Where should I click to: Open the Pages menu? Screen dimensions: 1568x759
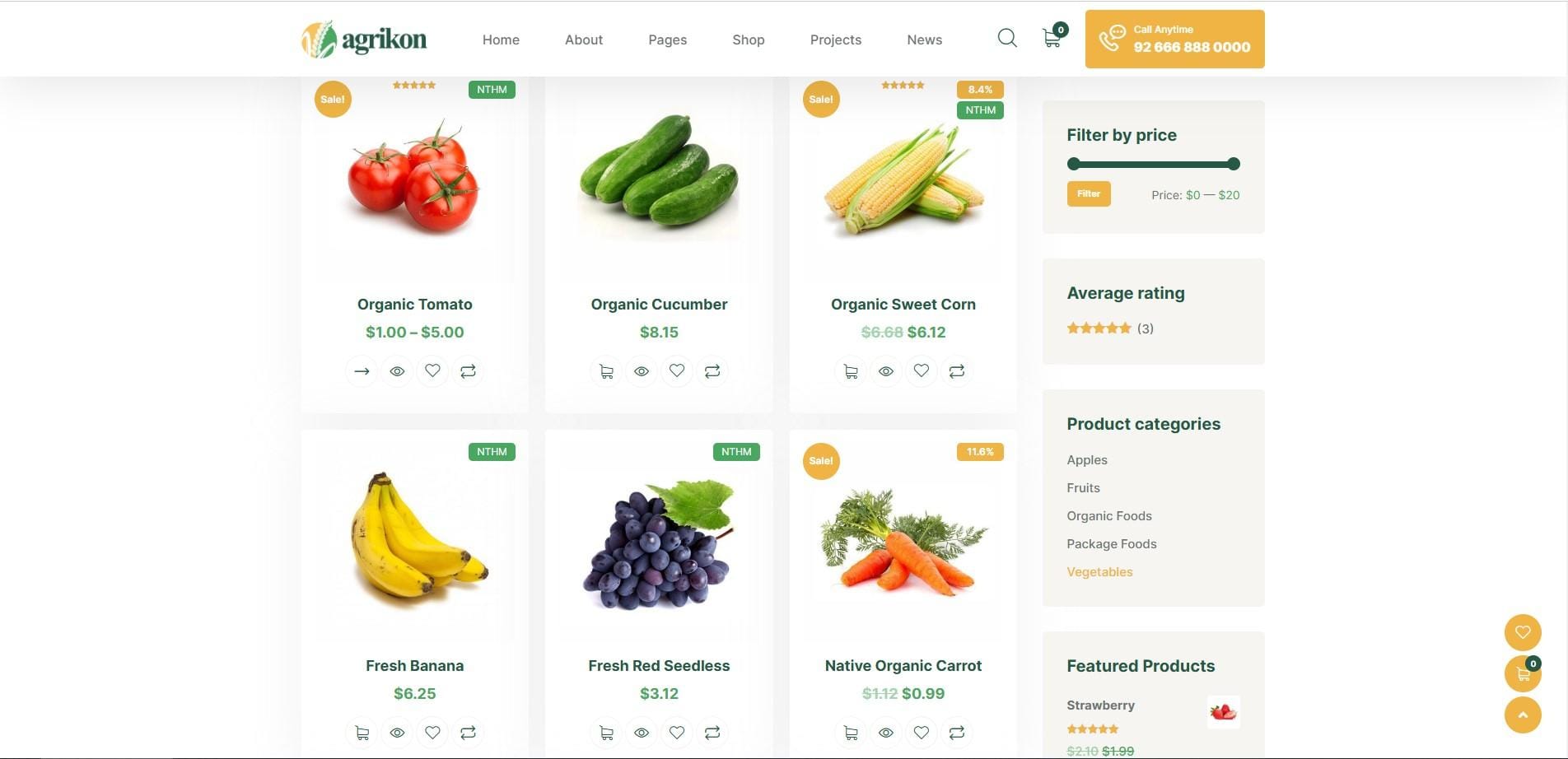[667, 40]
